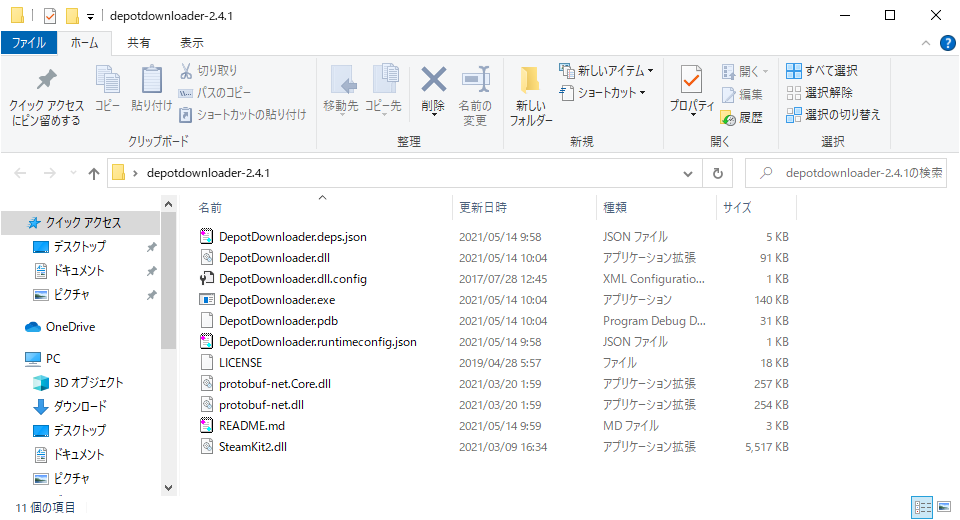Click Pin to Quick Access pushpin icon

(47, 80)
